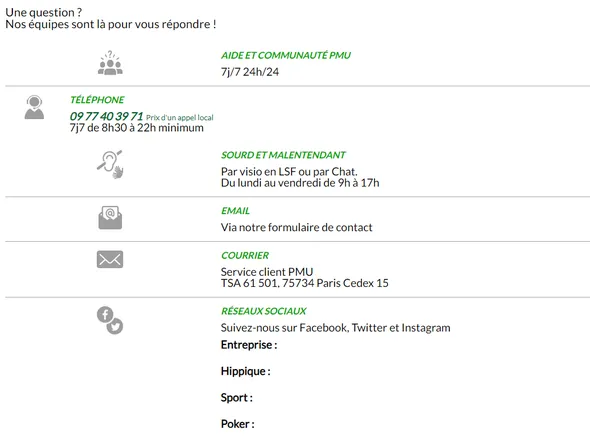Click the Hippique social label

click(246, 371)
